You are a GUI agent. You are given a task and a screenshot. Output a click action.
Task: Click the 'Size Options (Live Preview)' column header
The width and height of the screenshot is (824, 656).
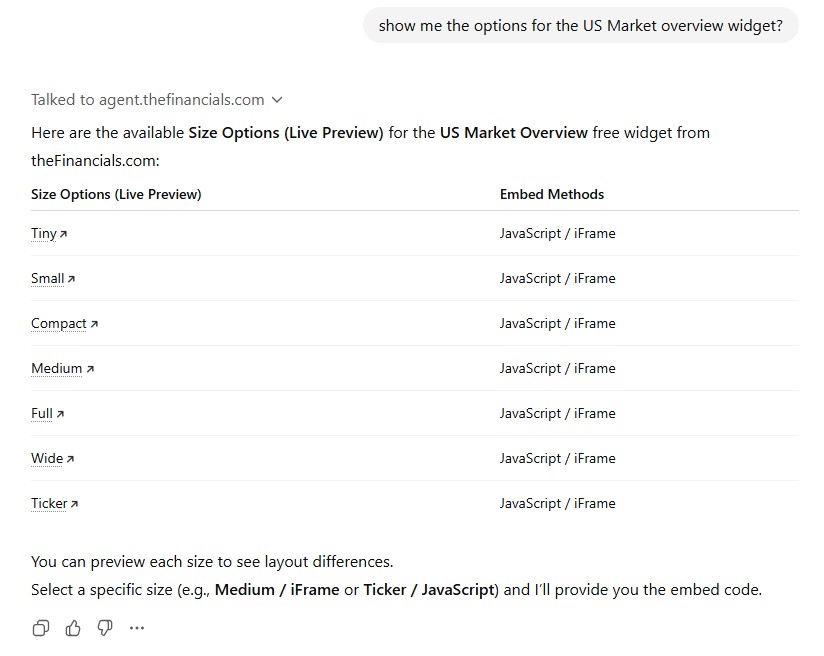pyautogui.click(x=116, y=194)
